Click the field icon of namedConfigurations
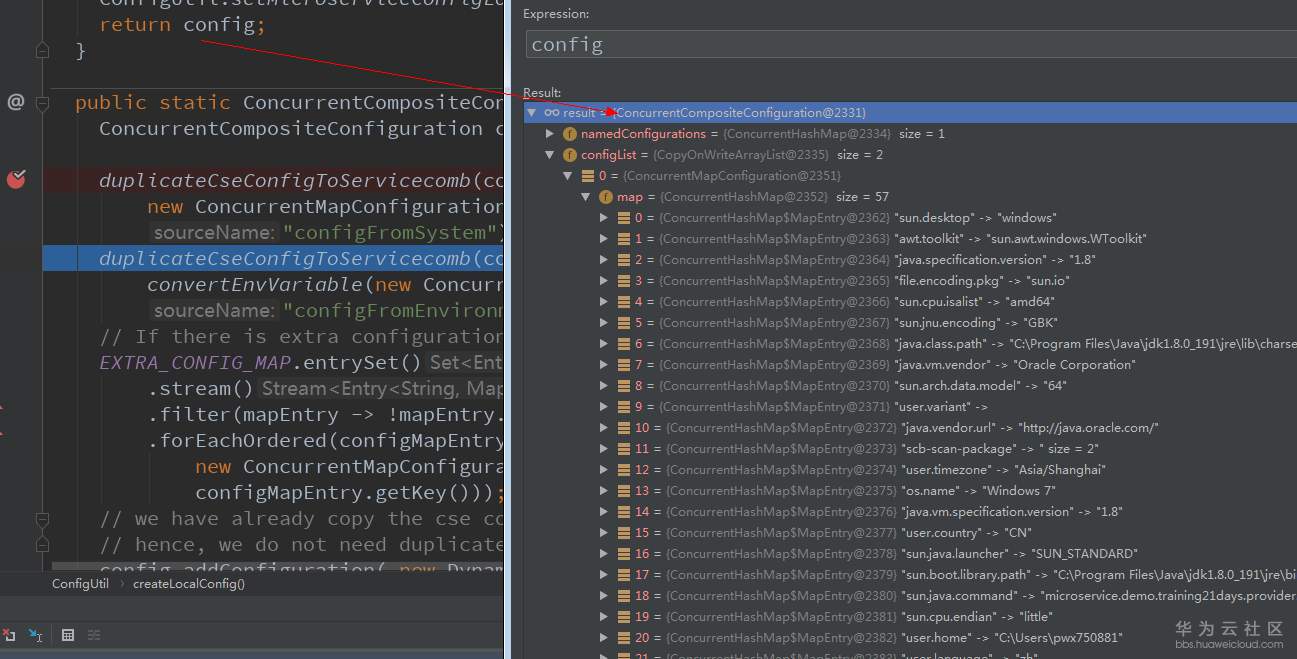This screenshot has width=1297, height=659. coord(570,134)
